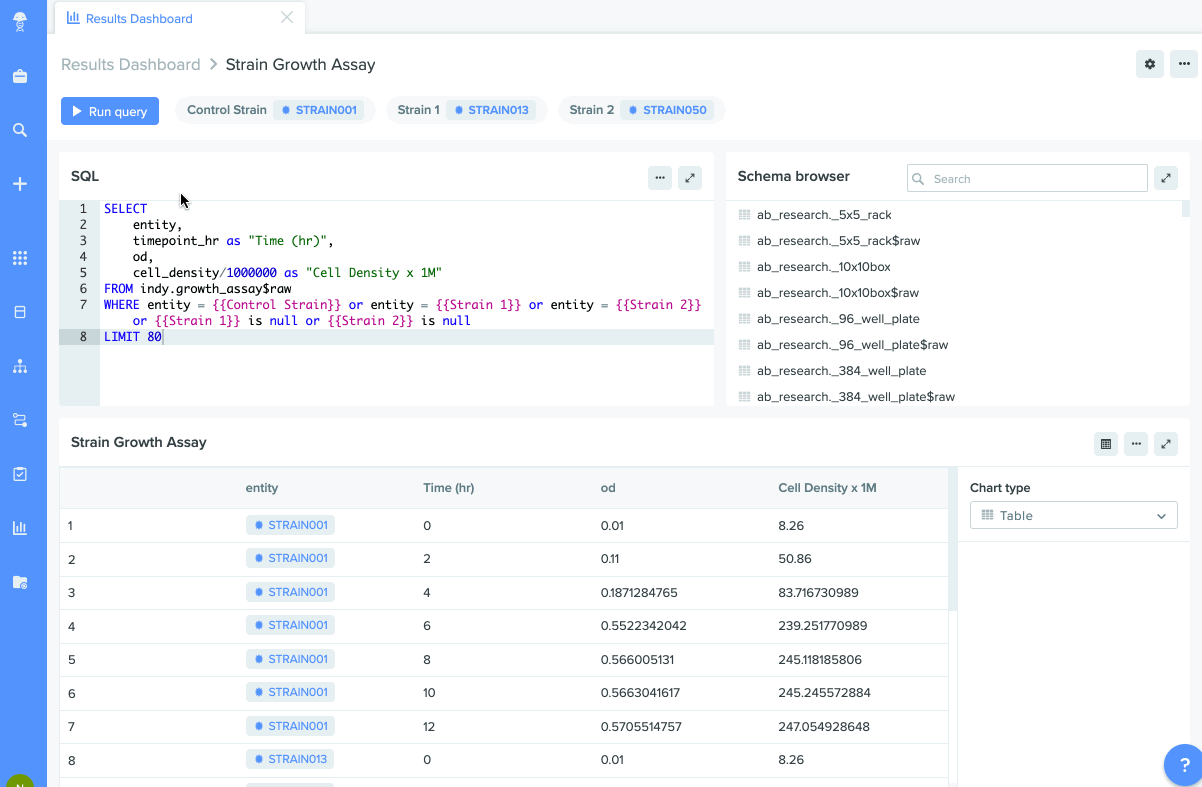Screen dimensions: 1202x787
Task: Click the Schema browser list scrollbar
Action: 1186,208
